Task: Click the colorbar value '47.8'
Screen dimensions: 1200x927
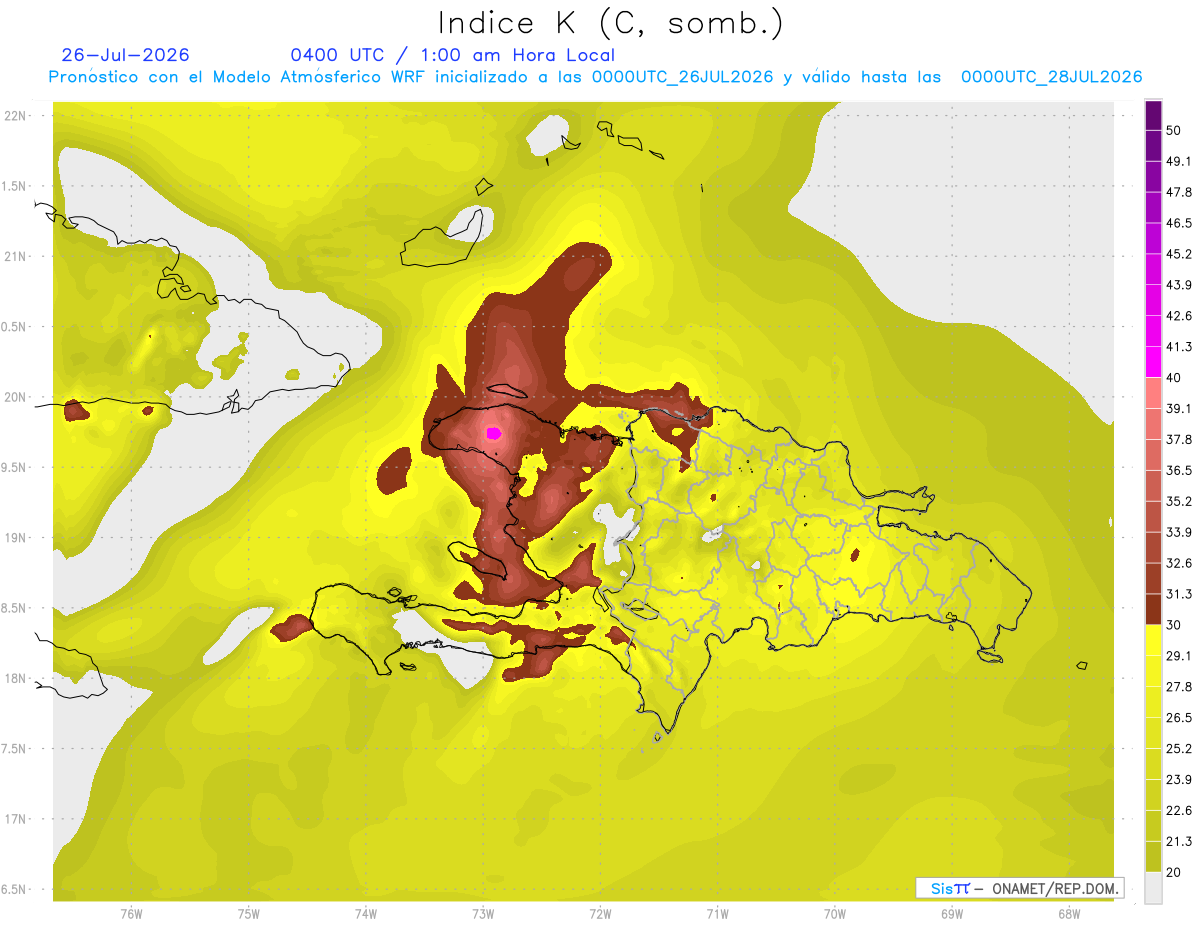Action: click(1180, 192)
